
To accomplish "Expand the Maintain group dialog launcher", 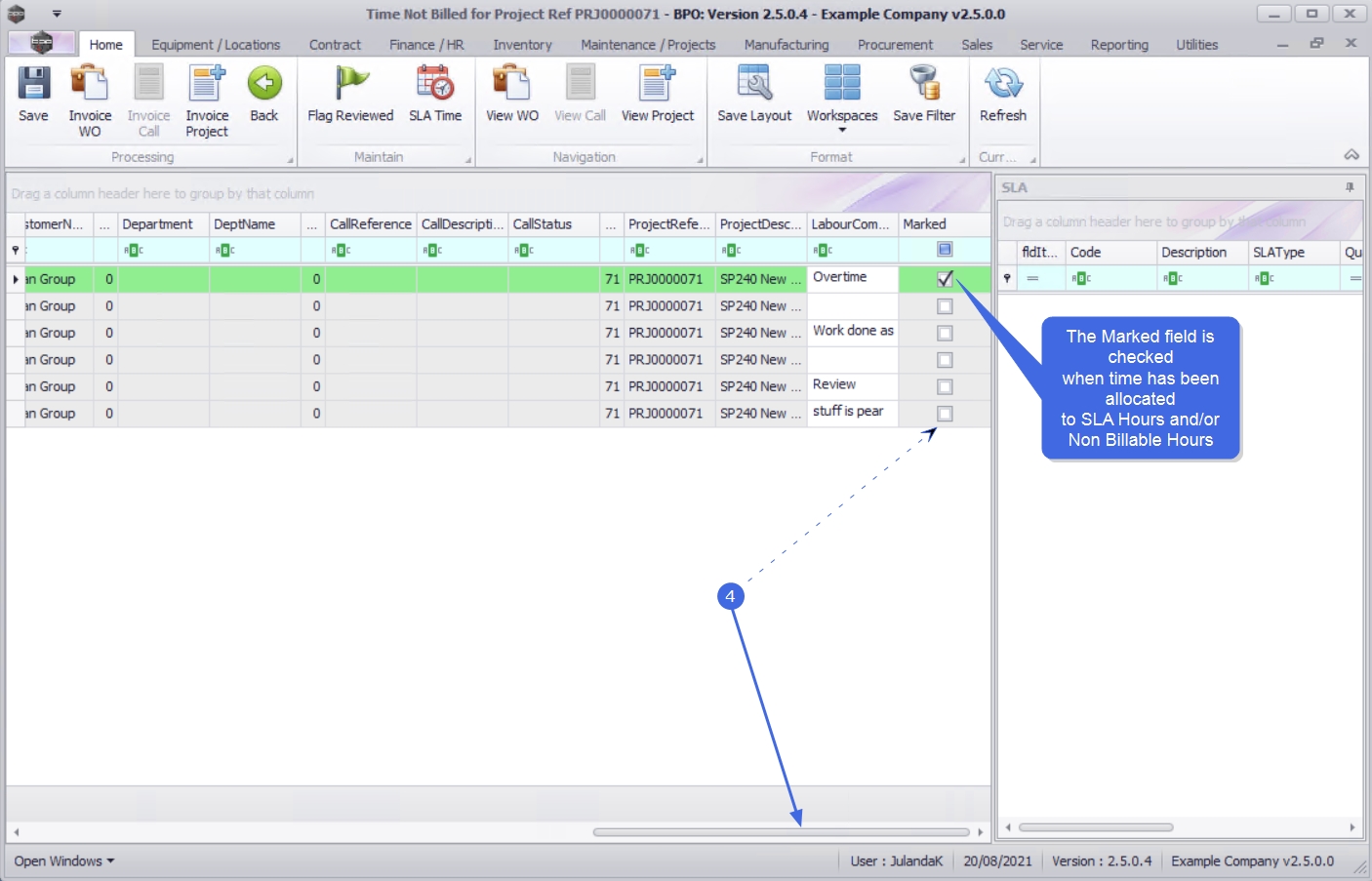I will click(x=467, y=160).
